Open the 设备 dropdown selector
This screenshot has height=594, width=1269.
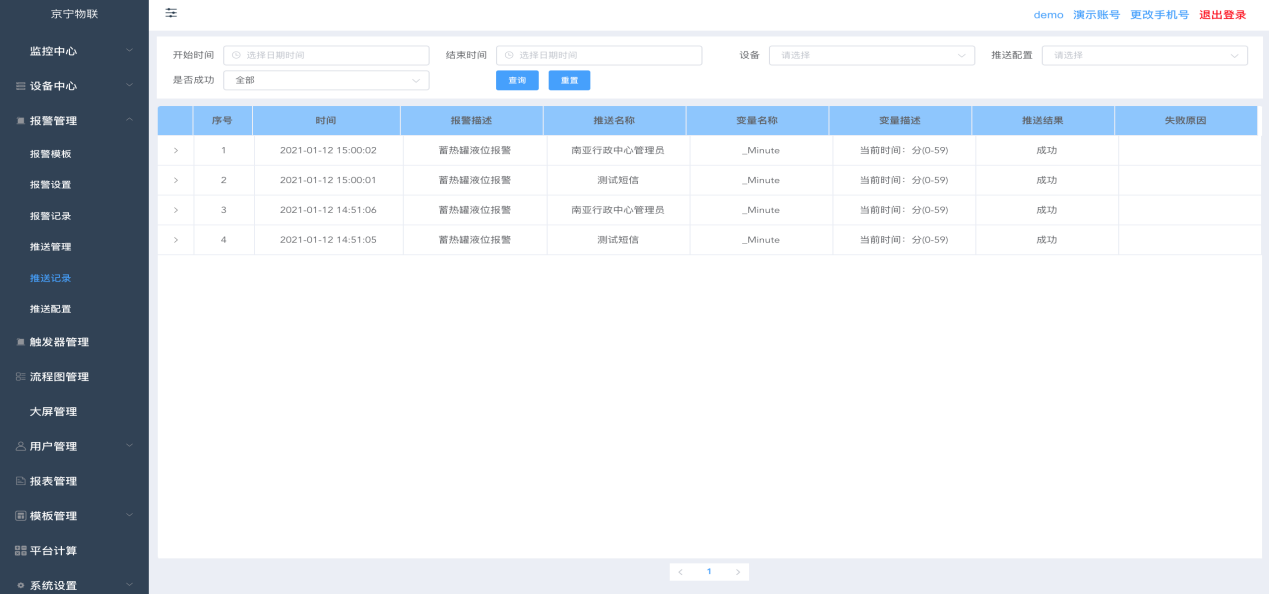pyautogui.click(x=871, y=55)
